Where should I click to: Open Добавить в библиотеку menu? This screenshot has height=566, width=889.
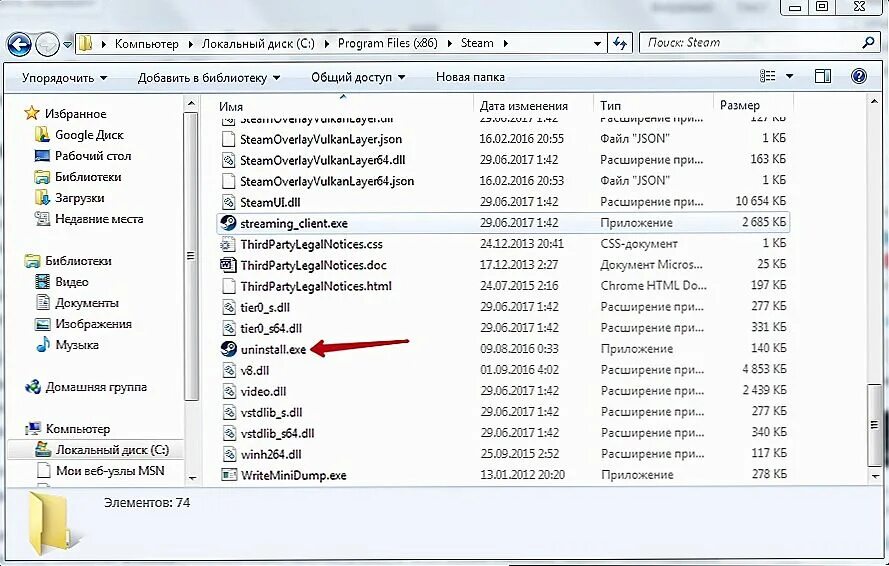[x=209, y=78]
